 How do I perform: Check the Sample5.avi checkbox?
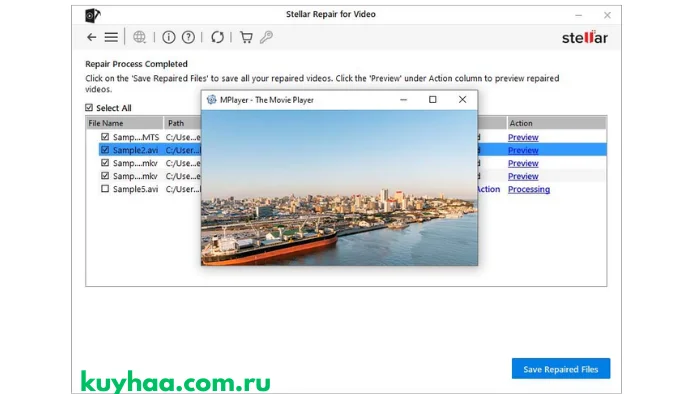(x=105, y=189)
